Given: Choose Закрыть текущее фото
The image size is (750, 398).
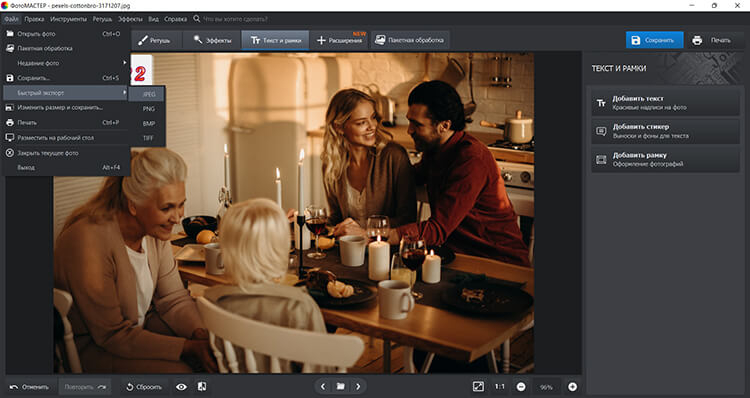Looking at the screenshot, I should [x=66, y=153].
